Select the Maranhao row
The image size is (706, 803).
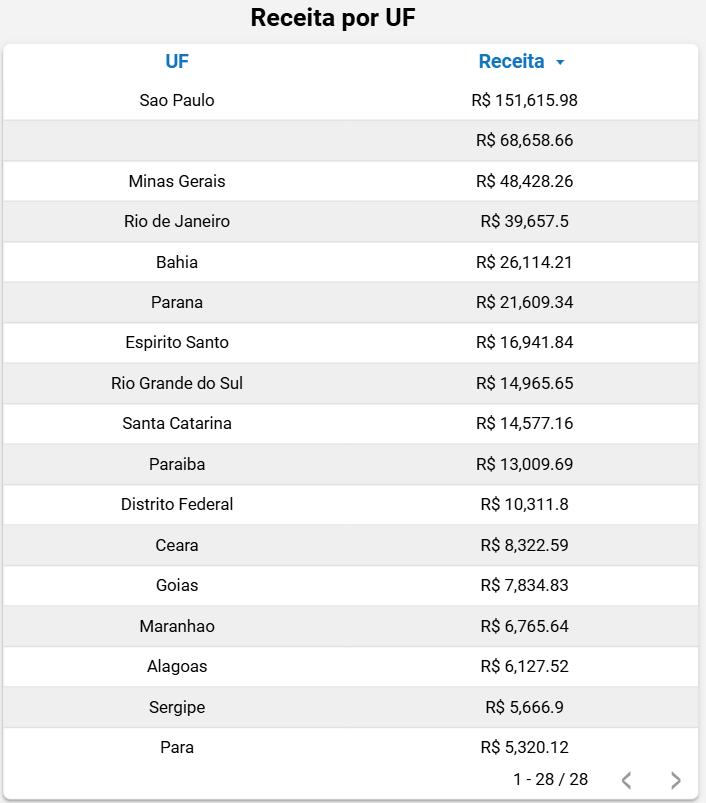(177, 626)
